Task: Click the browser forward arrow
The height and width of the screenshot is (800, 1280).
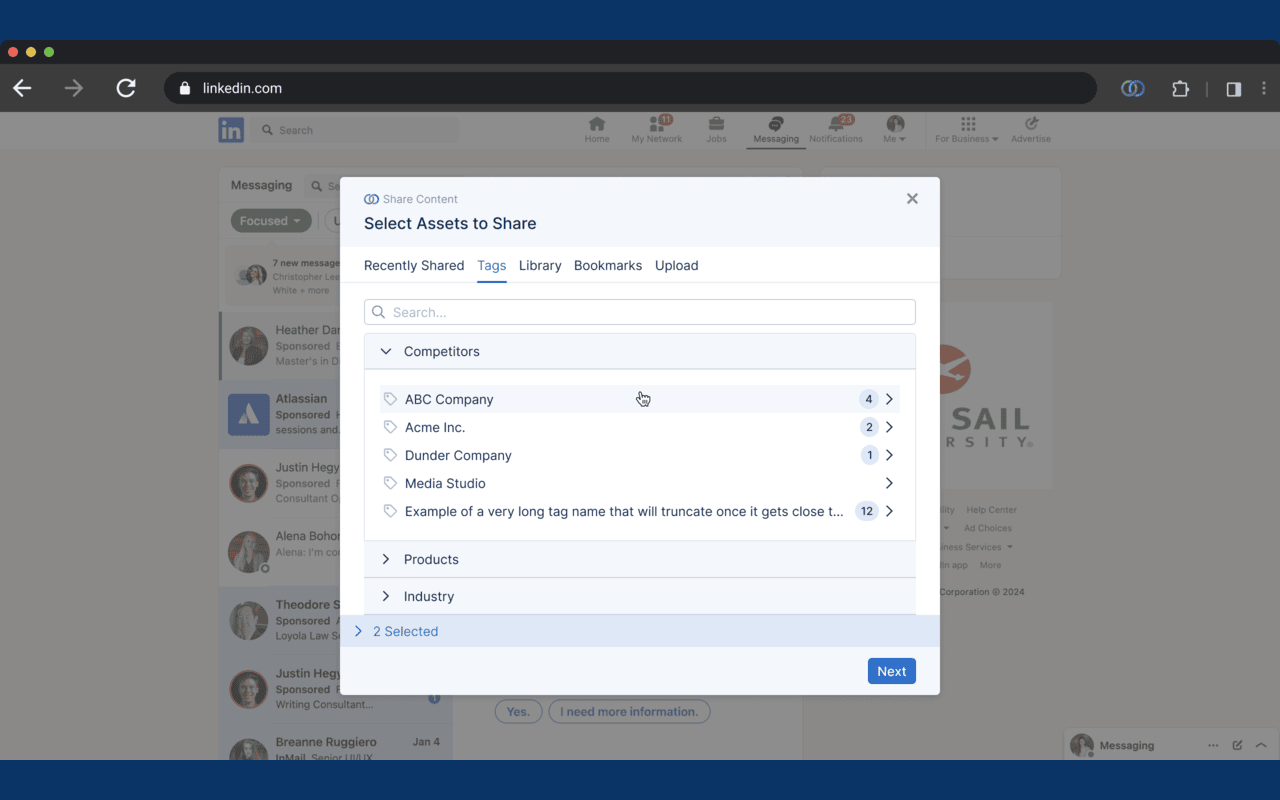Action: coord(74,88)
